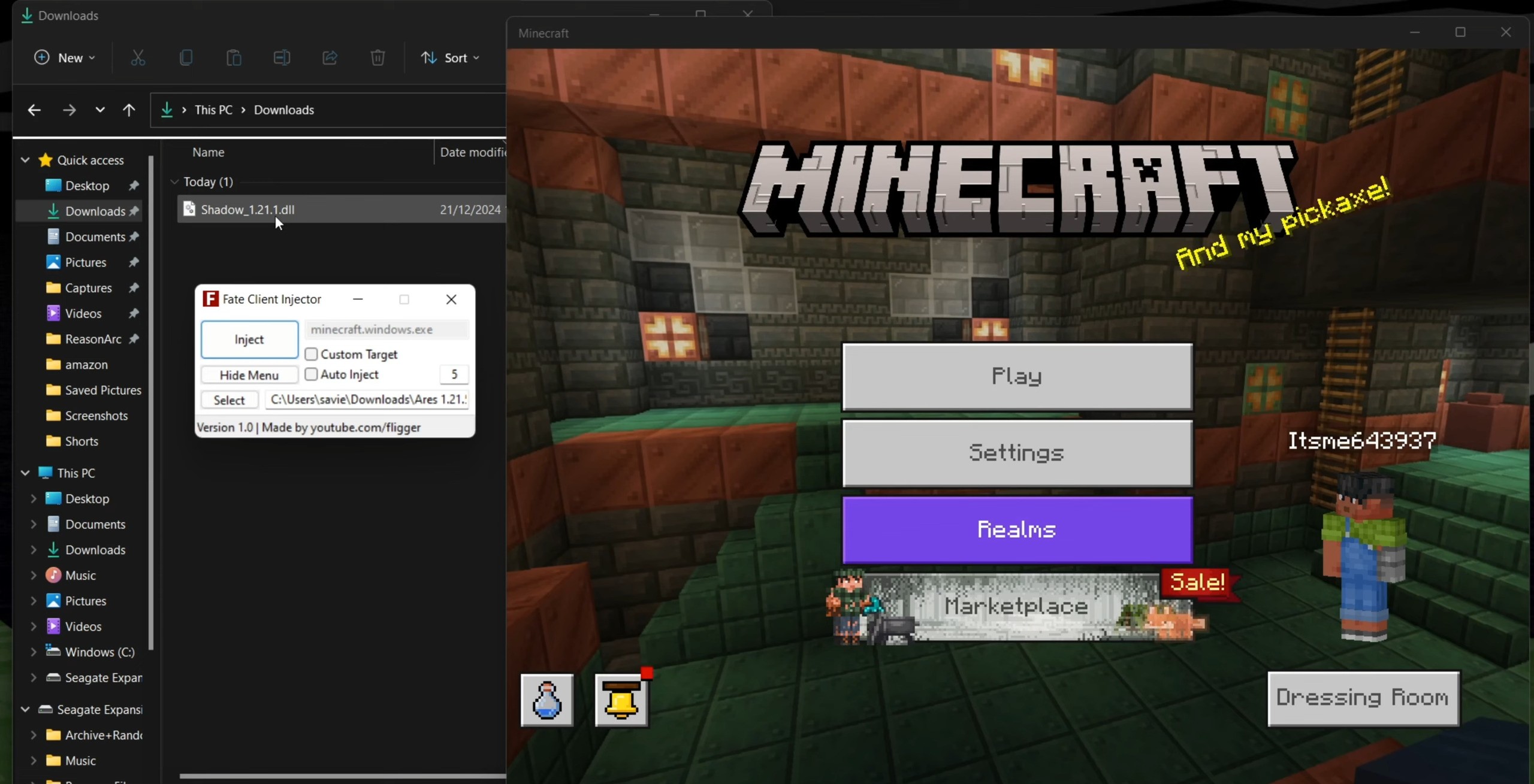The width and height of the screenshot is (1534, 784).
Task: Click the Cut icon in Explorer toolbar
Action: pyautogui.click(x=138, y=58)
